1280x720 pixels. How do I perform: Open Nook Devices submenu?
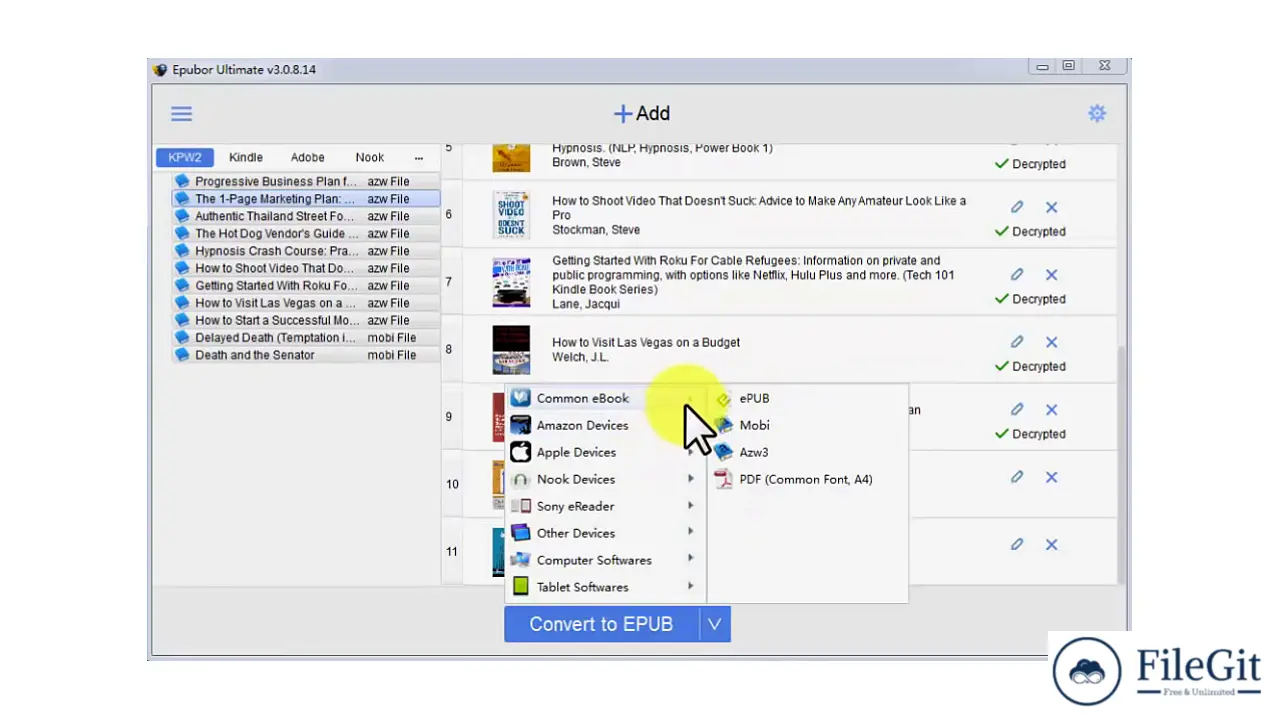[x=606, y=479]
